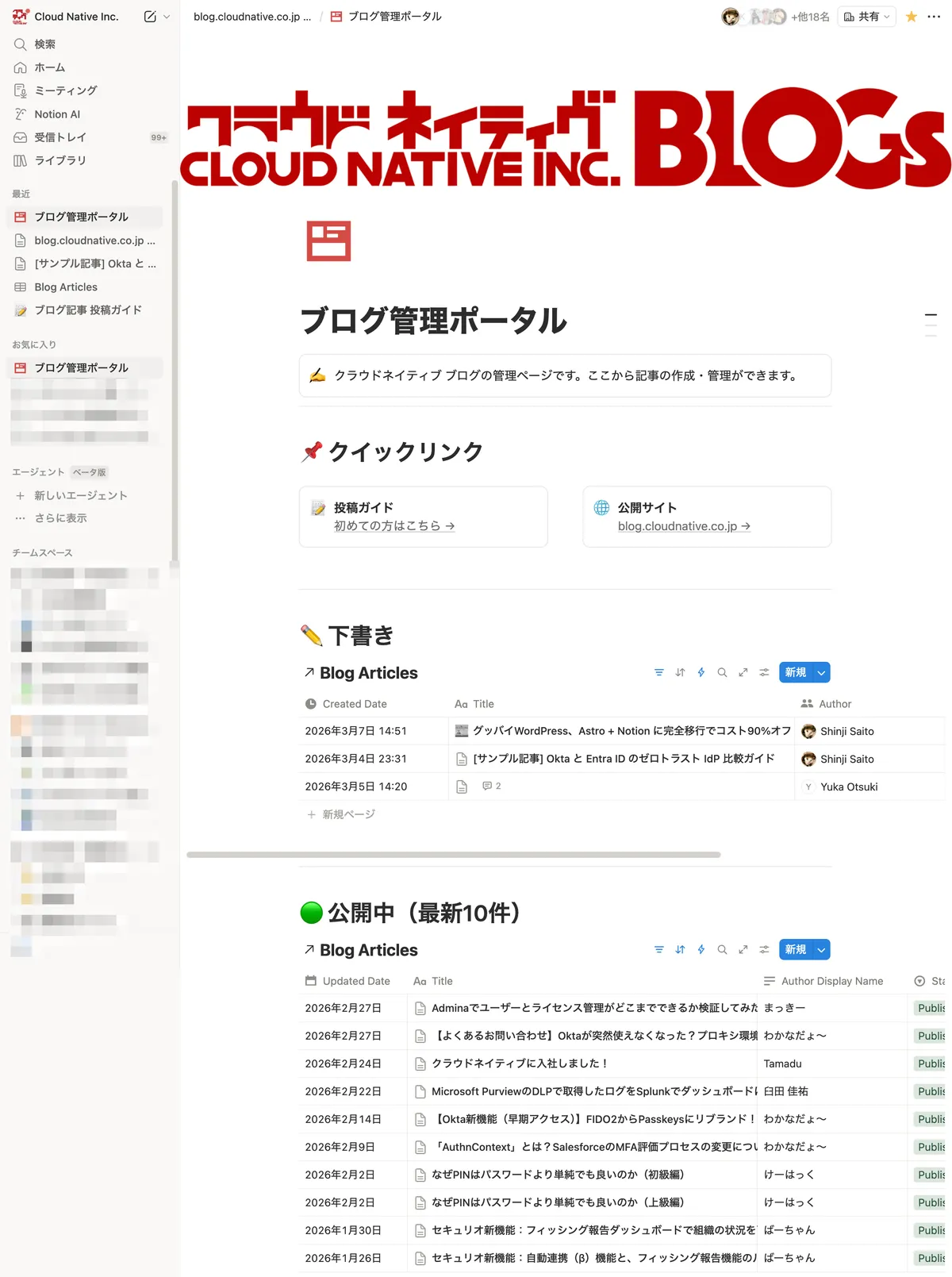Open ブログ記事 投稿ガイド in sidebar
Image resolution: width=952 pixels, height=1277 pixels.
click(x=85, y=310)
